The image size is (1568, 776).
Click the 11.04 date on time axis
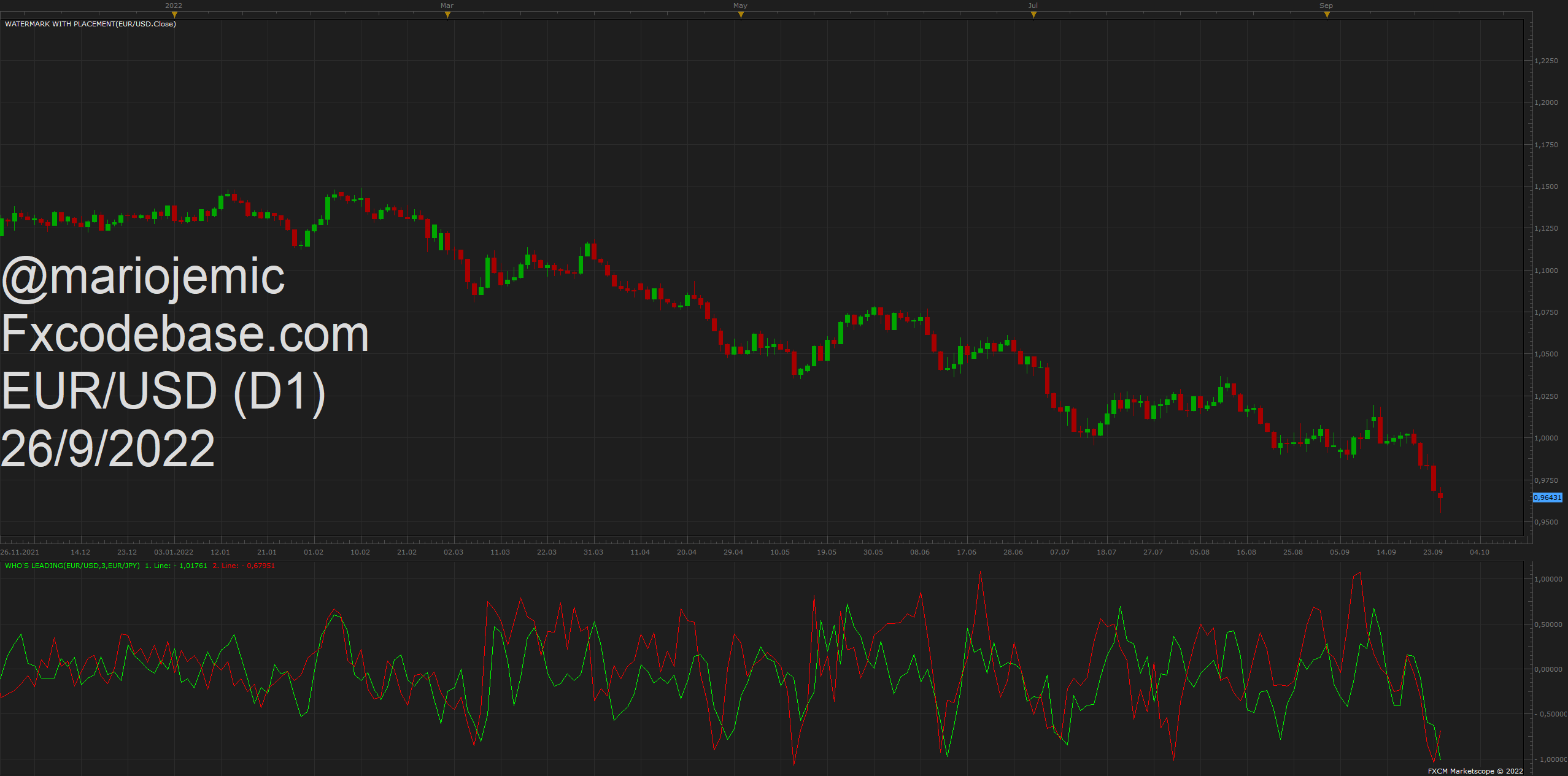point(640,552)
